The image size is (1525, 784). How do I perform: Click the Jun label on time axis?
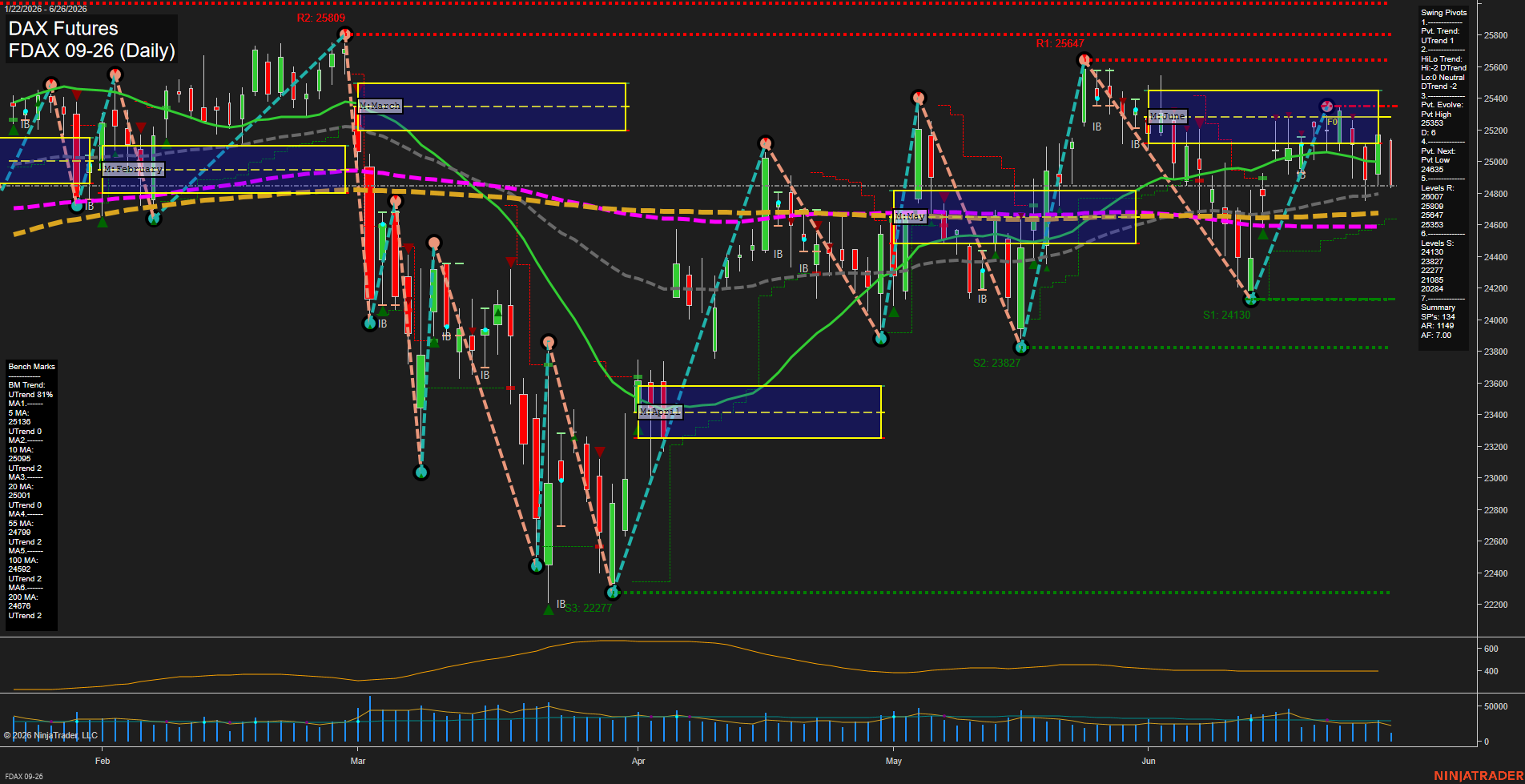(1149, 761)
